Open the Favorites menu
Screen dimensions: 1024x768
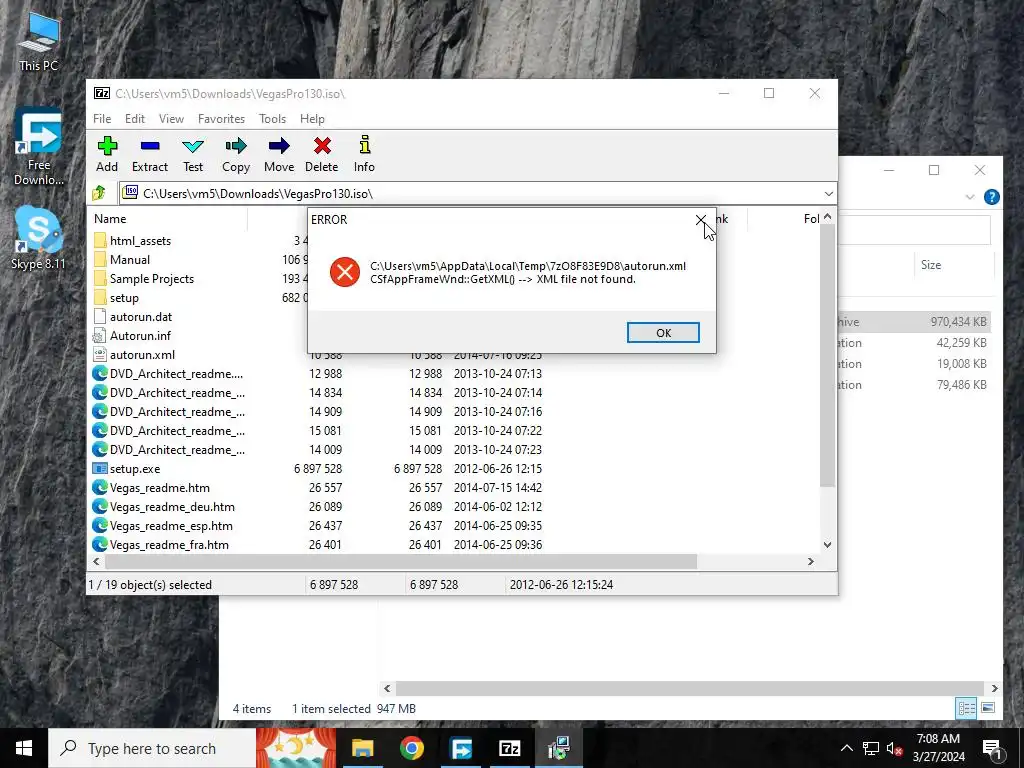point(221,119)
